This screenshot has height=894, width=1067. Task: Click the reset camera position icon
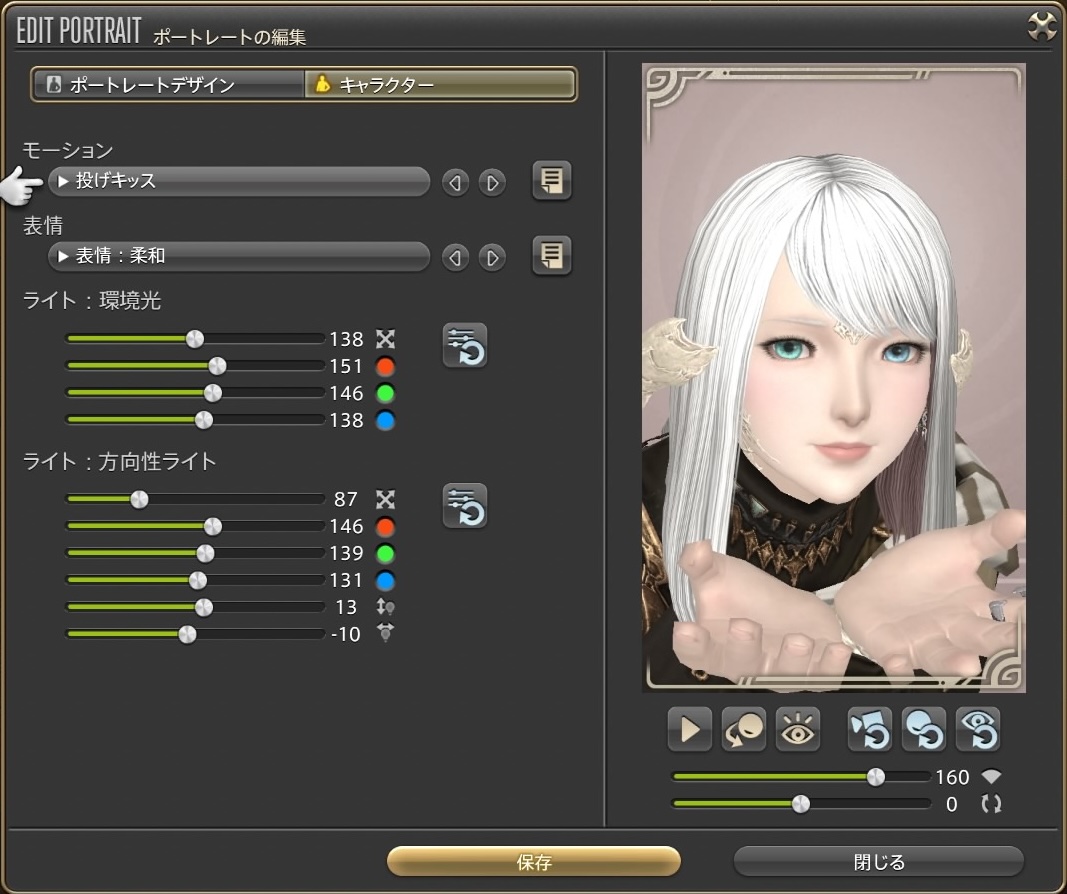click(x=869, y=729)
